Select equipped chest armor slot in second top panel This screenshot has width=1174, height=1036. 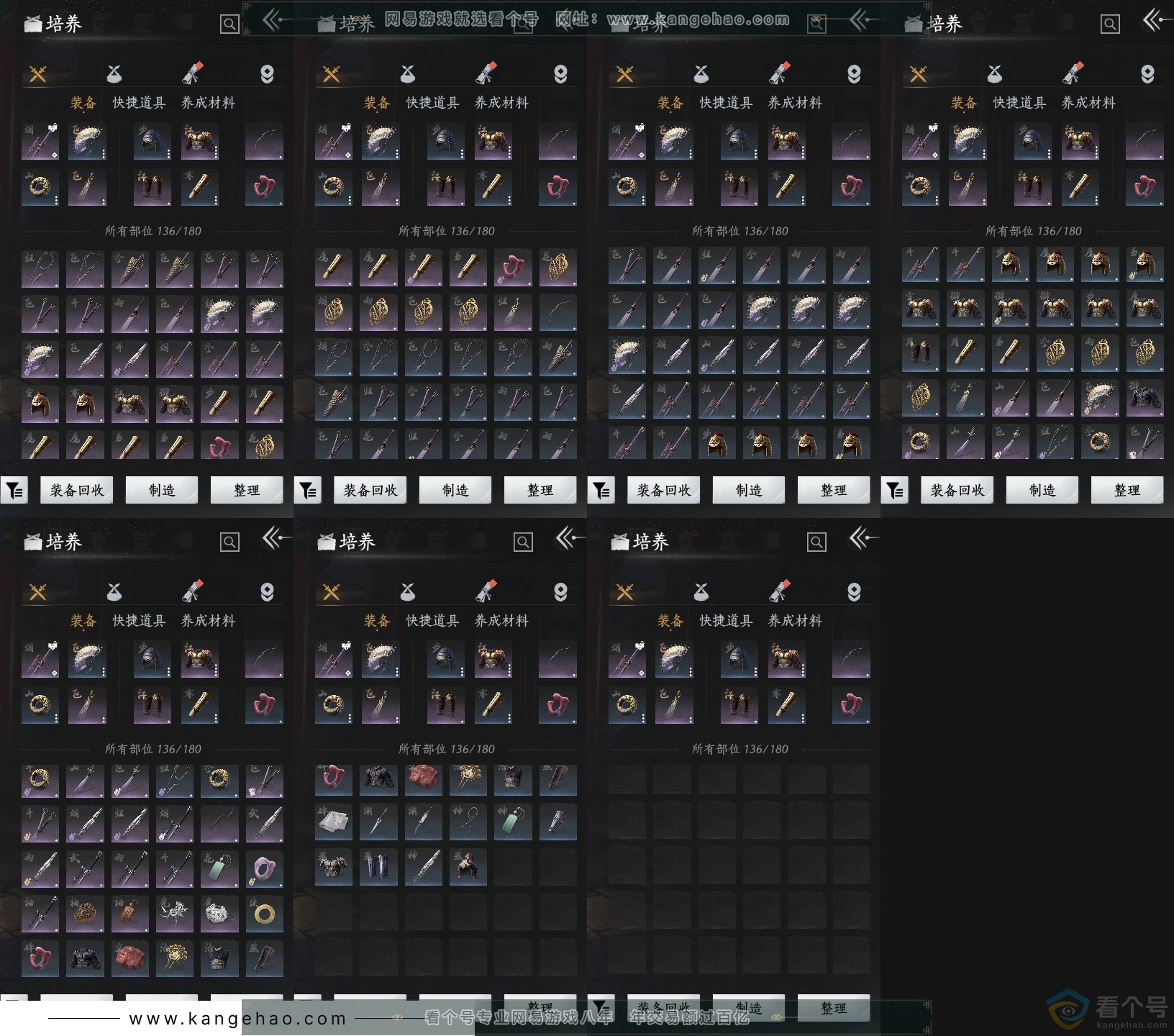493,141
